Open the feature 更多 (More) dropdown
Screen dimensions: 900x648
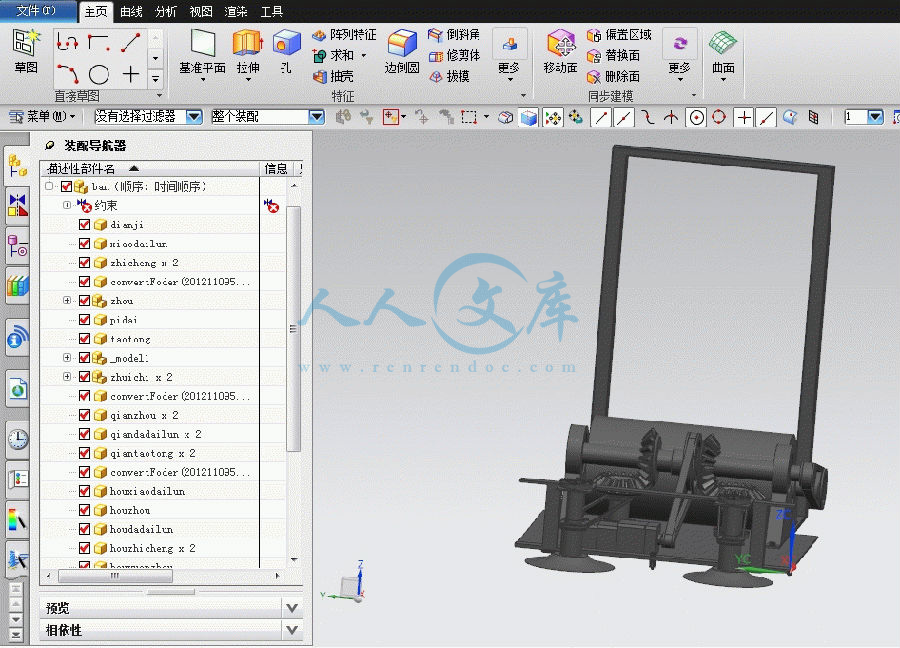(509, 55)
